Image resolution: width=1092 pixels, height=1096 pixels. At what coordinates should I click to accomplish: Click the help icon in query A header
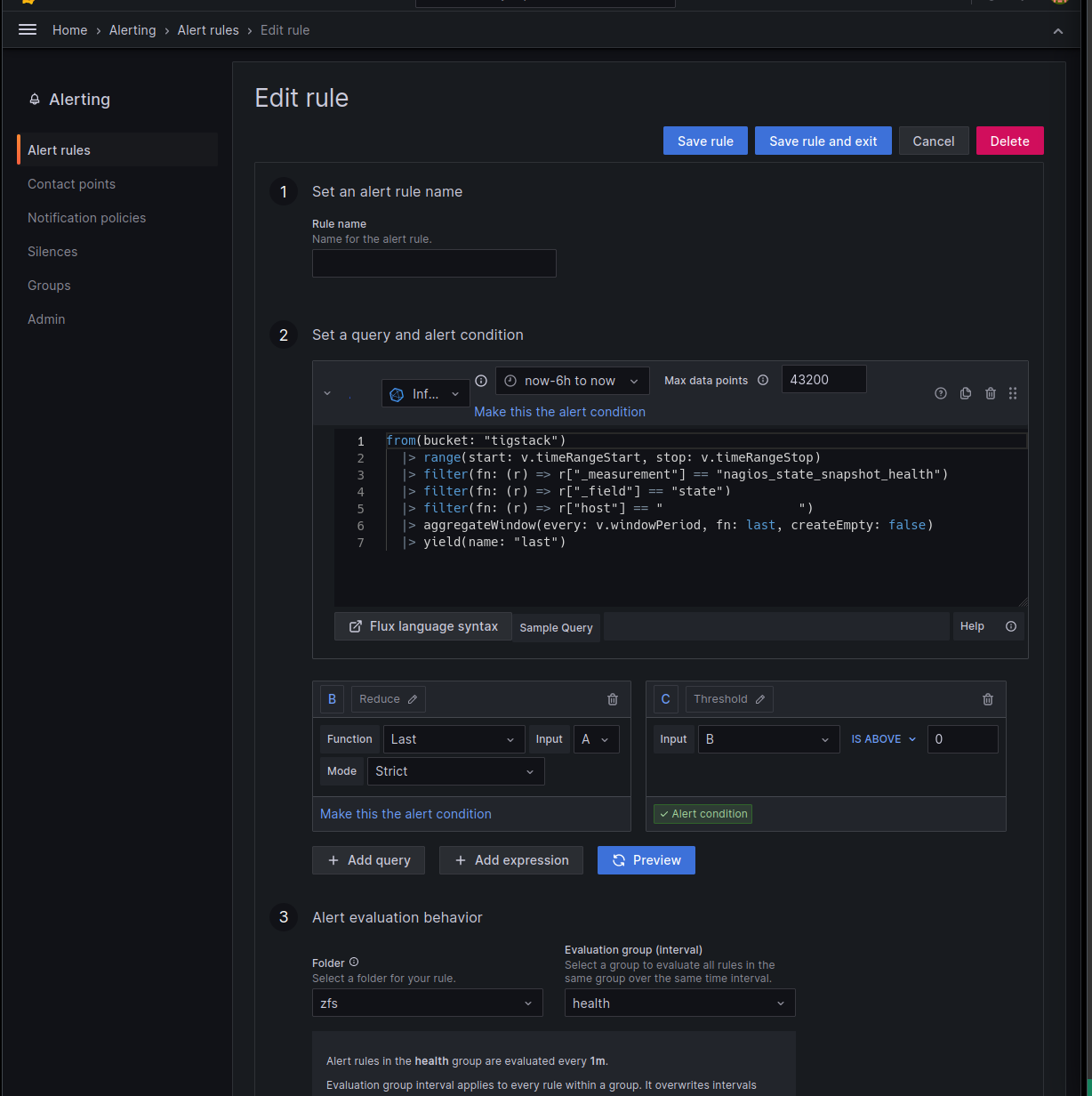pyautogui.click(x=941, y=393)
